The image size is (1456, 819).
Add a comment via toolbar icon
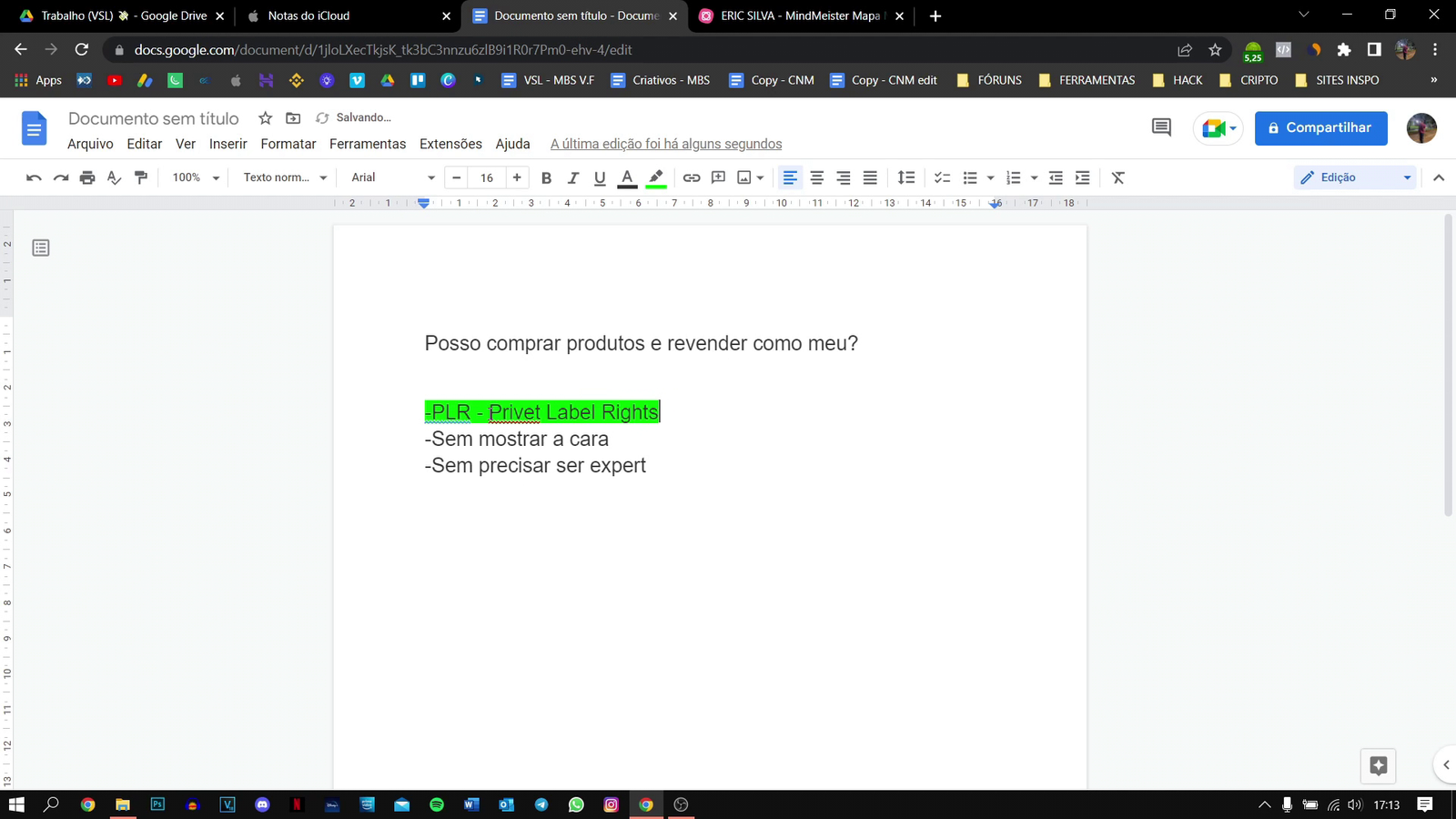pos(718,177)
